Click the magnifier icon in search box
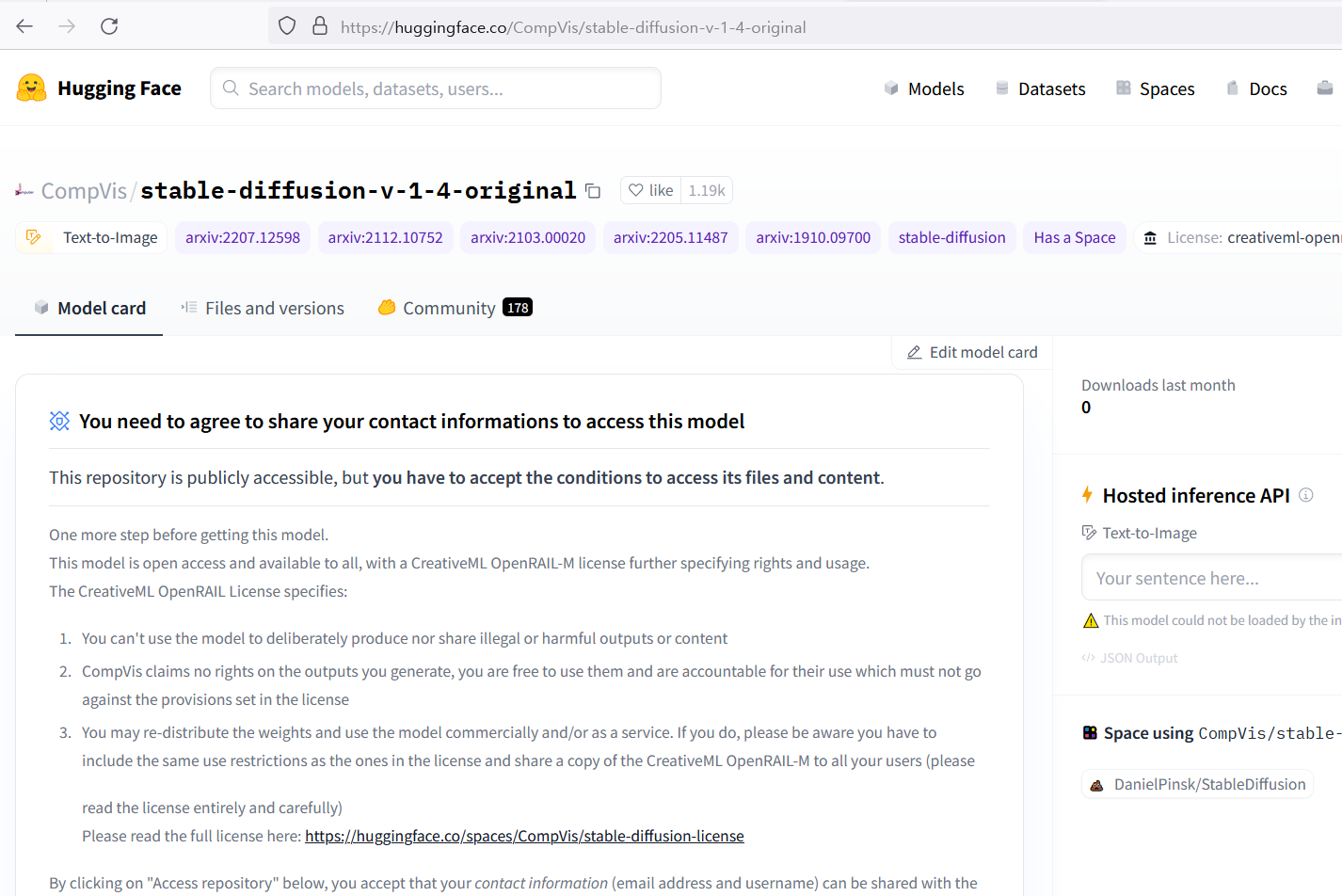 point(231,88)
